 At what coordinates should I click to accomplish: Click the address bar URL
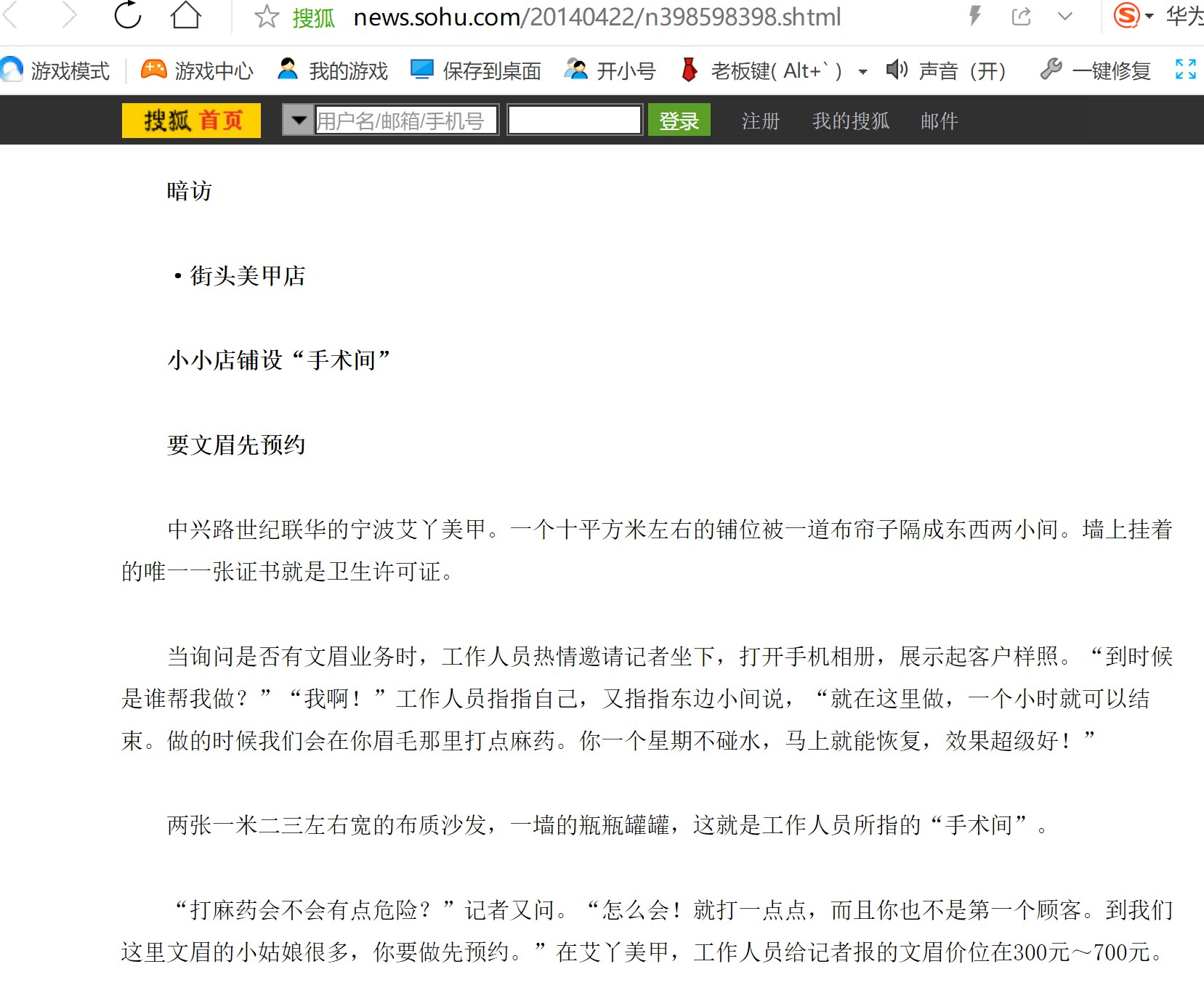[x=597, y=17]
